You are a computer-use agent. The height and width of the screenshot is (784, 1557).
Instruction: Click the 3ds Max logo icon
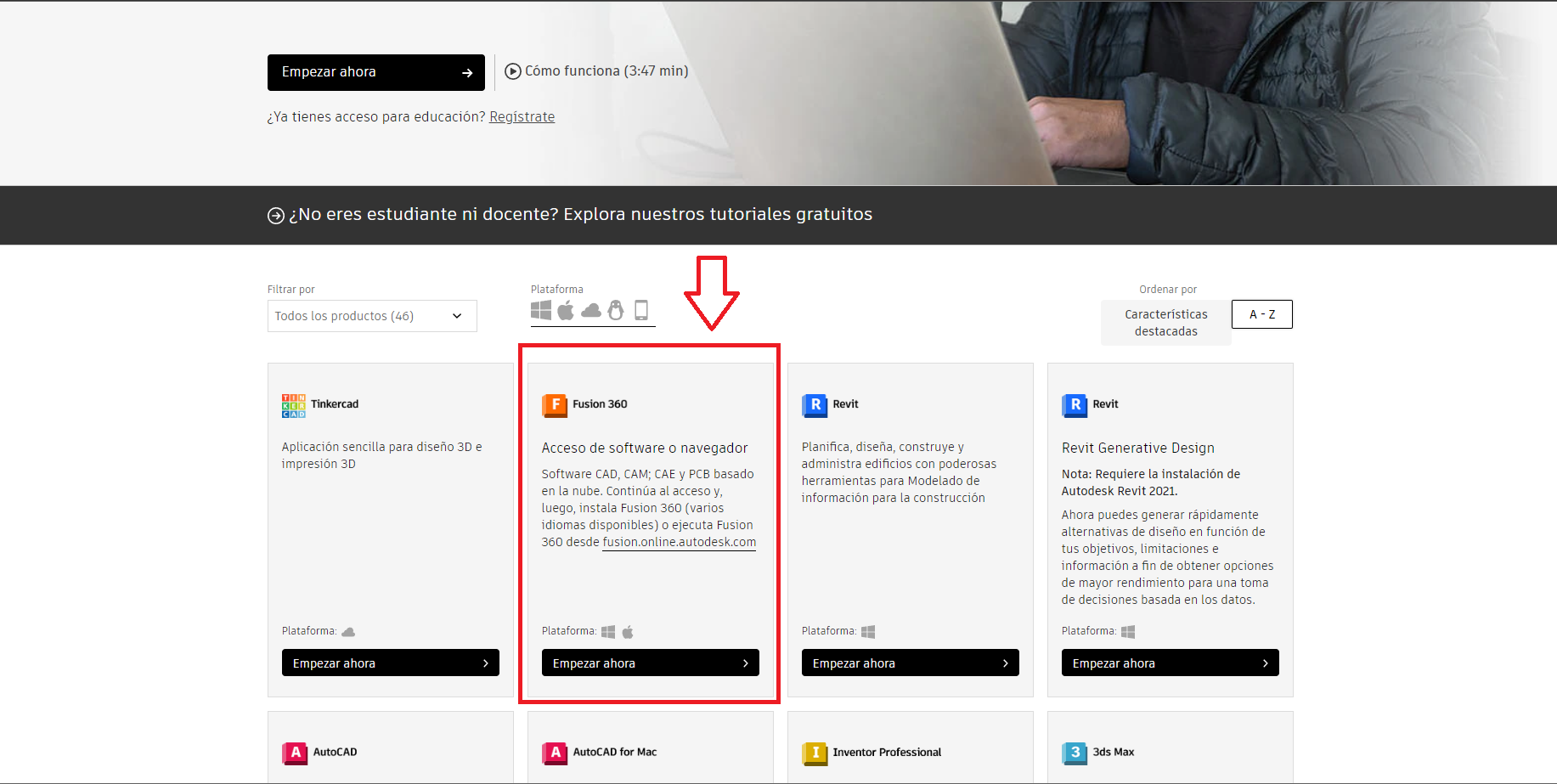1075,753
